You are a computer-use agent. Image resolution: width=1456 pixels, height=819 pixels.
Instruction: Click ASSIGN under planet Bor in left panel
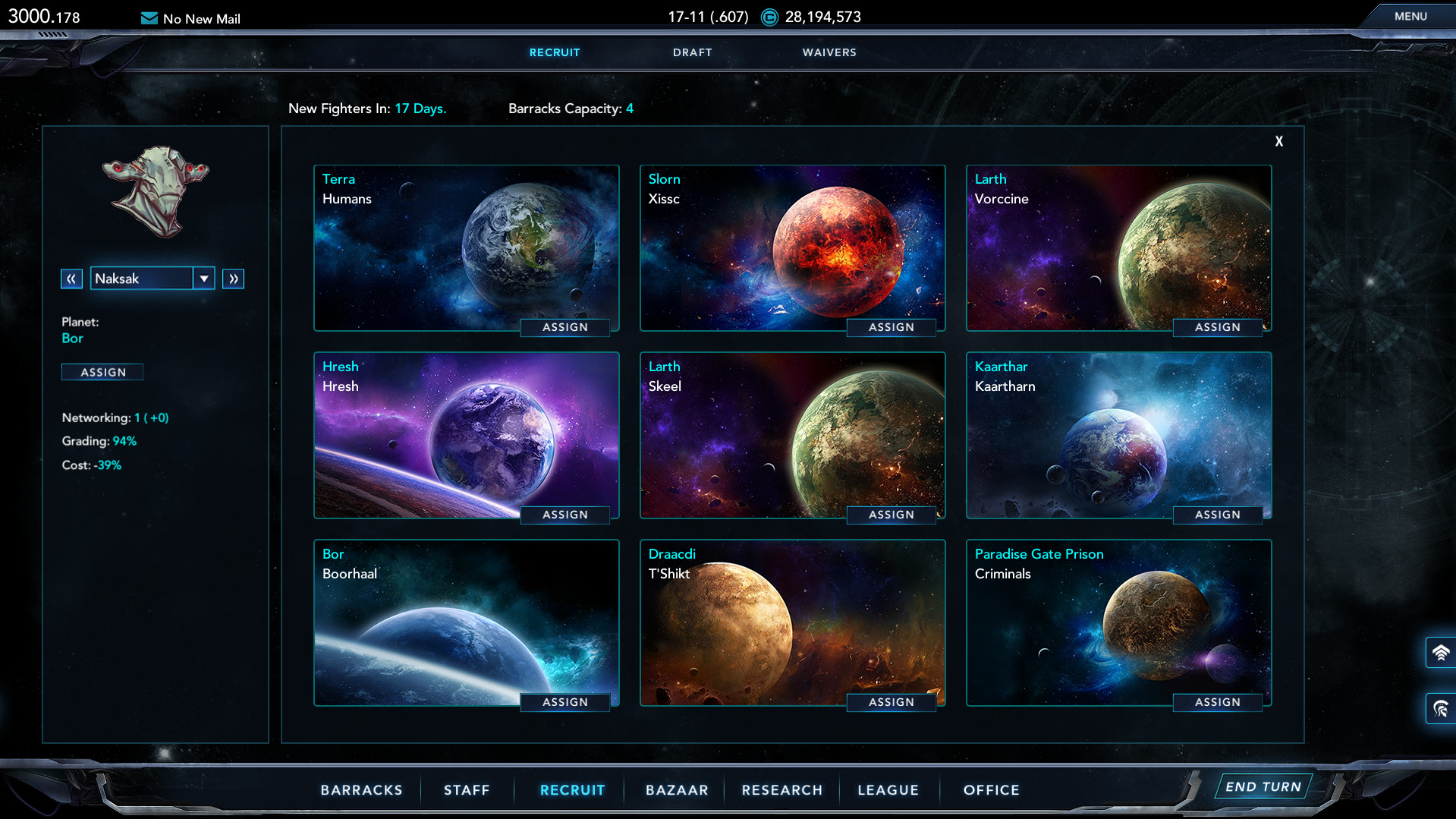102,372
